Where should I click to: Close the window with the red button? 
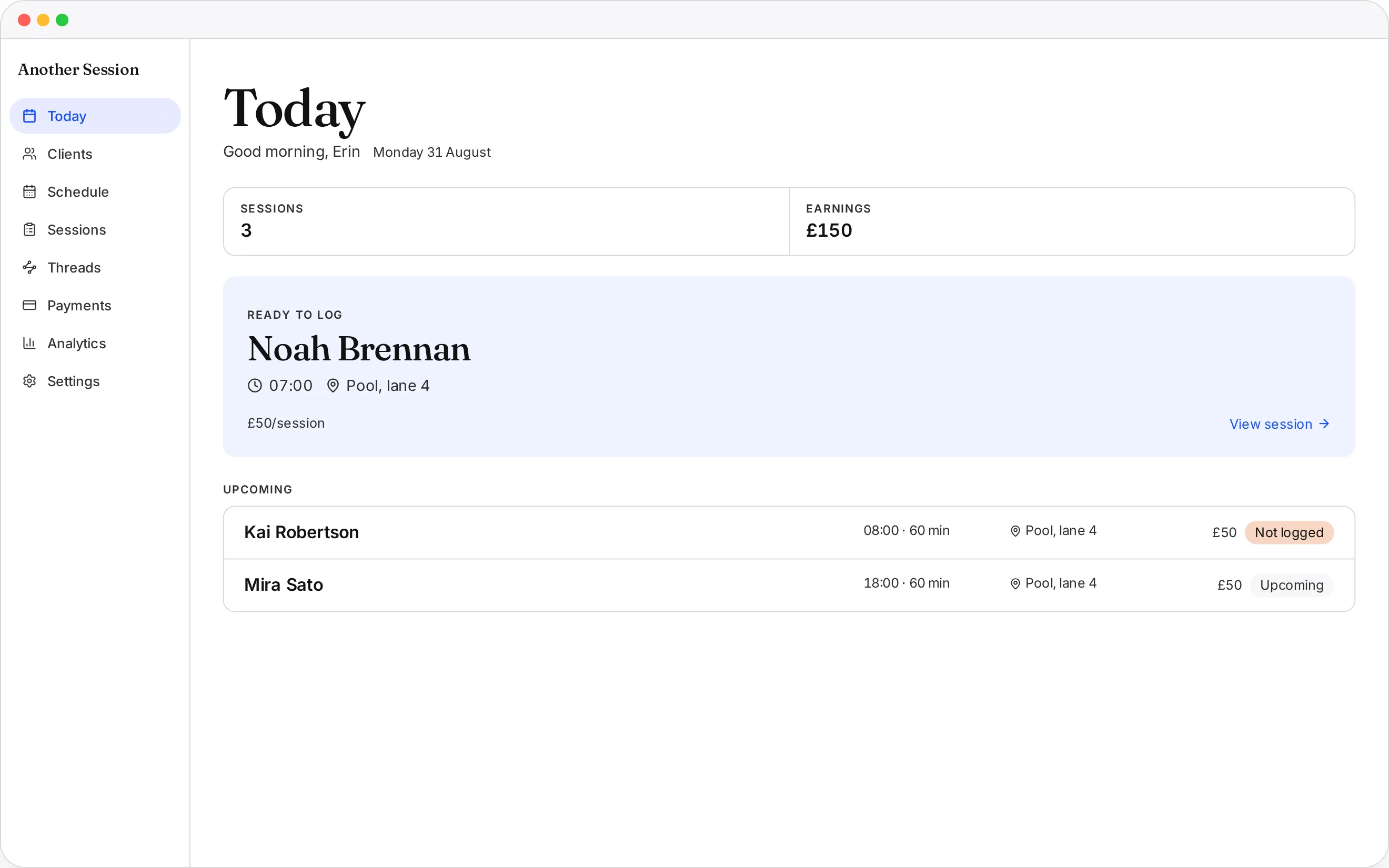tap(24, 20)
